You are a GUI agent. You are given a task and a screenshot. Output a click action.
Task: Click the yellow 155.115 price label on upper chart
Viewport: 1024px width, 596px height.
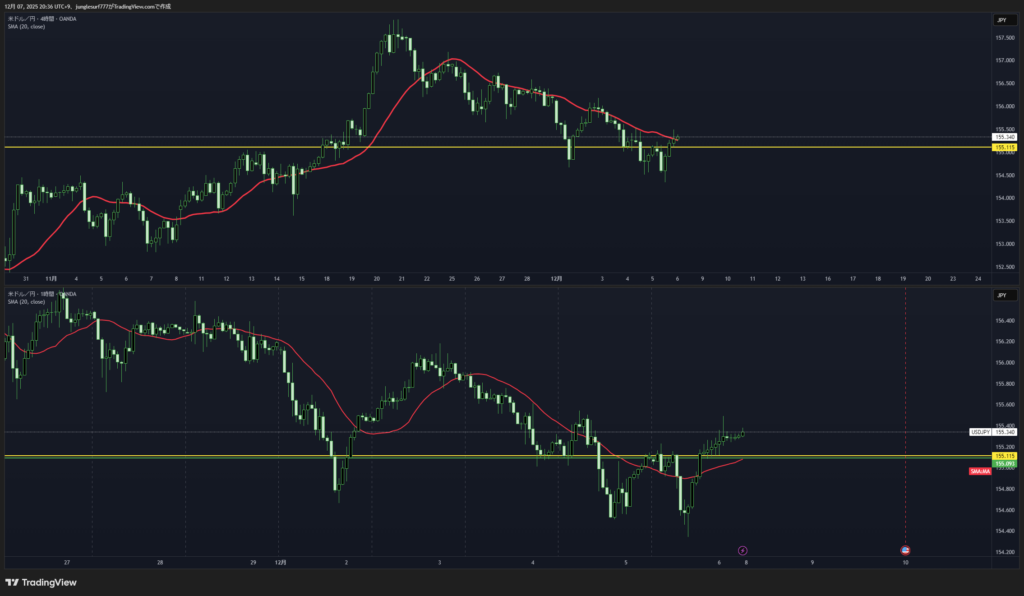(1003, 148)
